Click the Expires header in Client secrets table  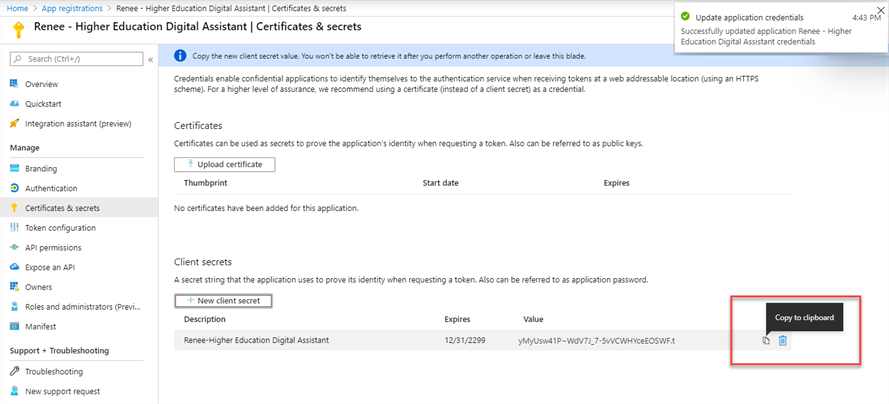(457, 320)
